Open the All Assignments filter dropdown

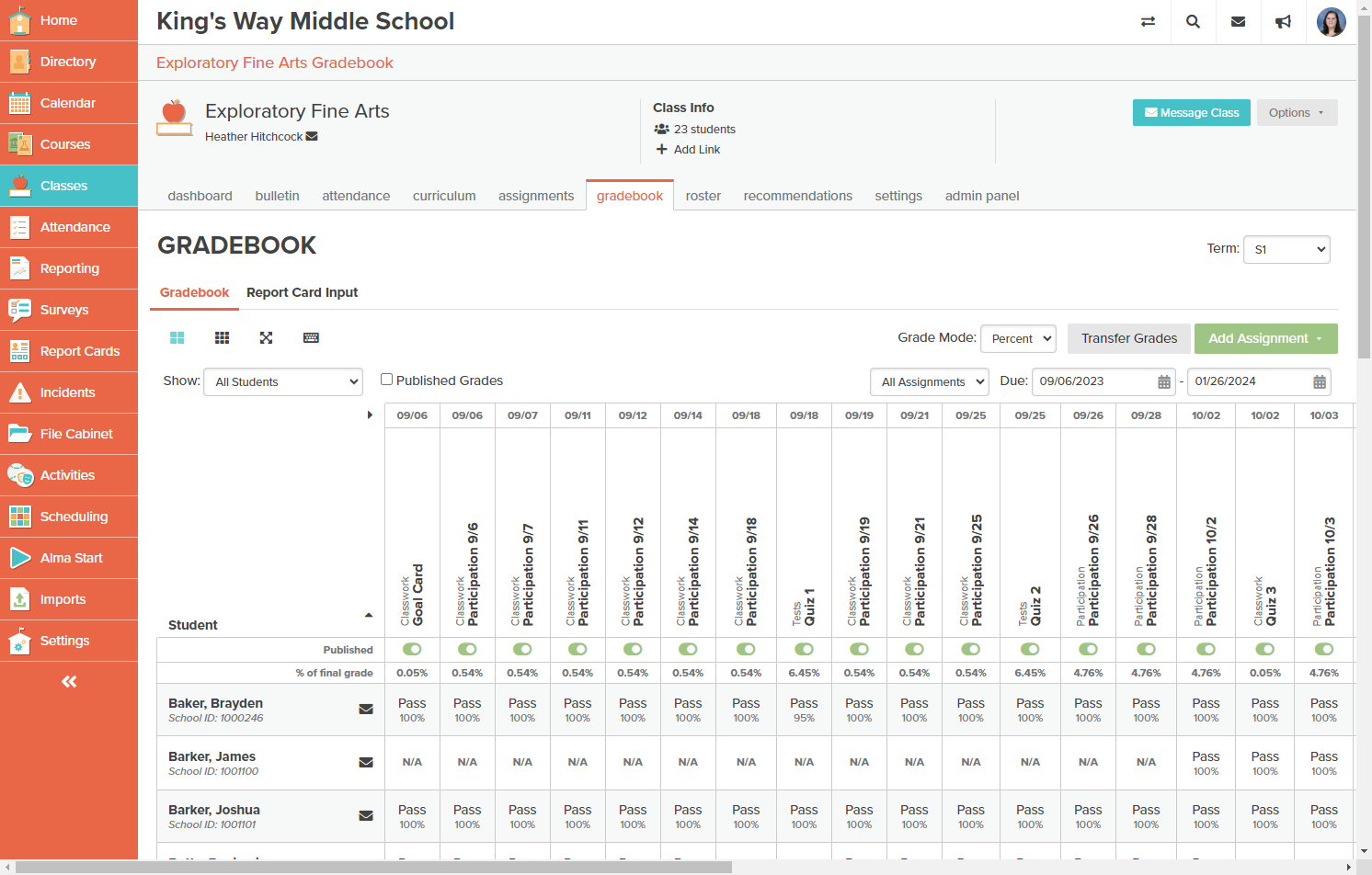[x=929, y=381]
